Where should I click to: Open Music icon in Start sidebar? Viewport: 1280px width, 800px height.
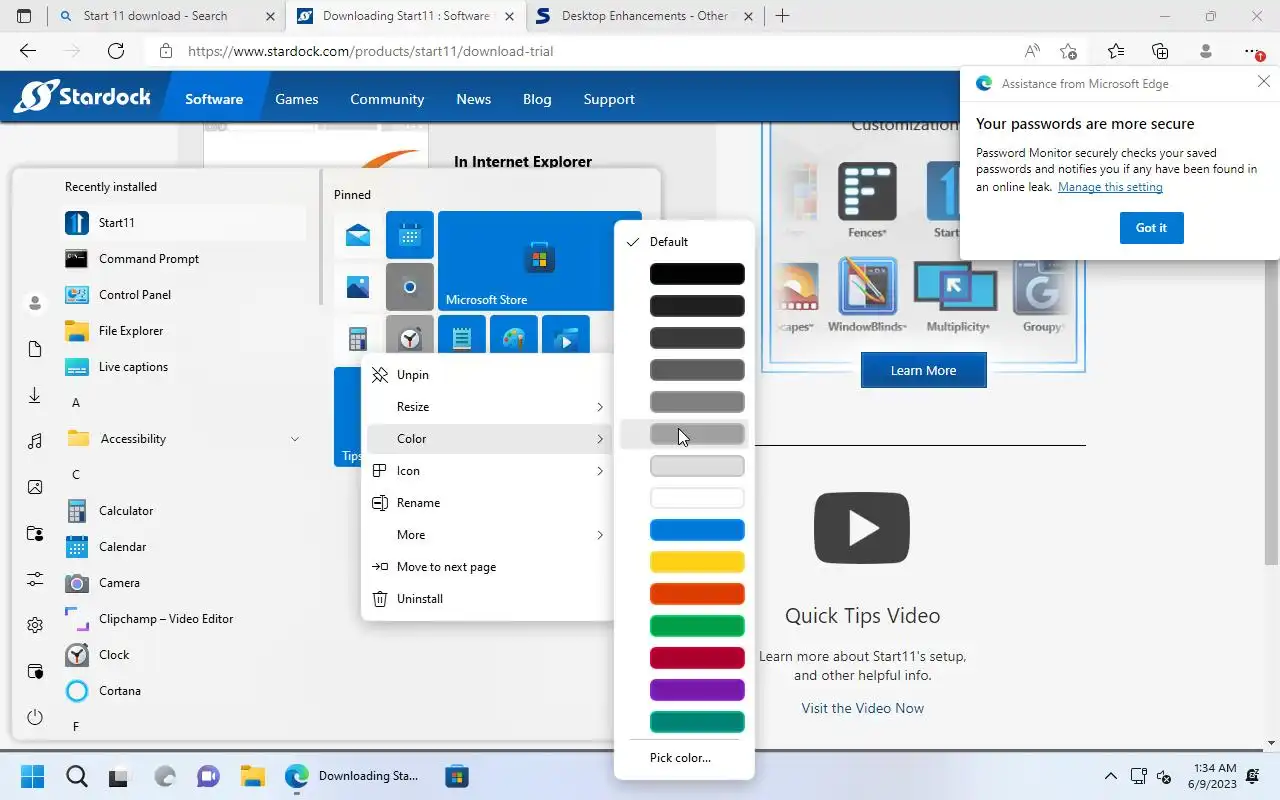point(35,441)
